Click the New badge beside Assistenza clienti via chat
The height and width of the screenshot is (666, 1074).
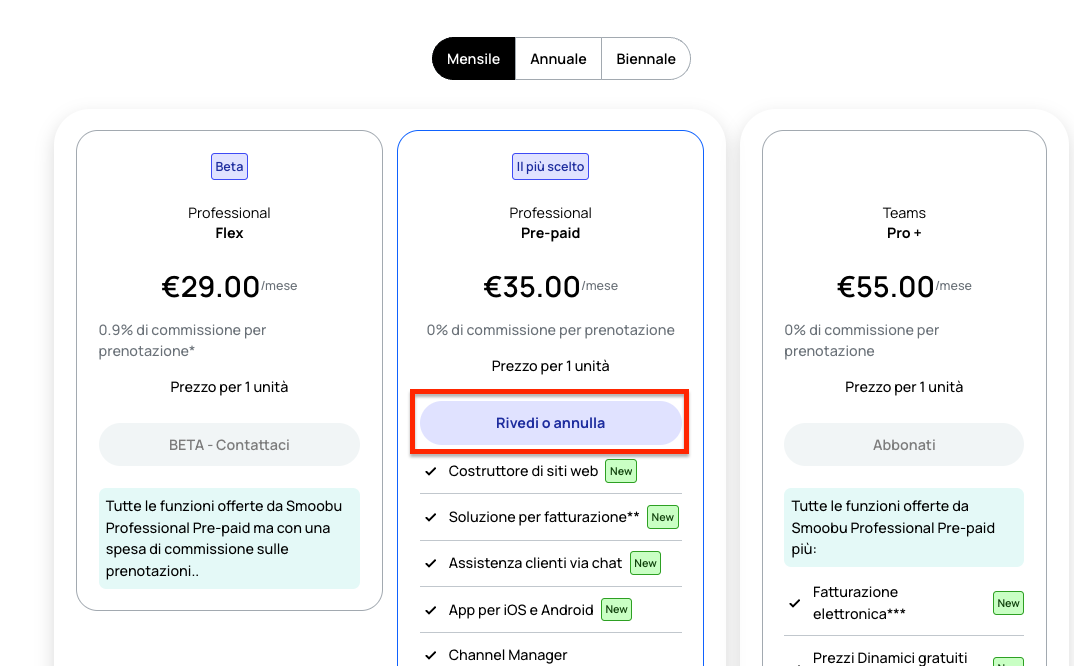(x=645, y=563)
